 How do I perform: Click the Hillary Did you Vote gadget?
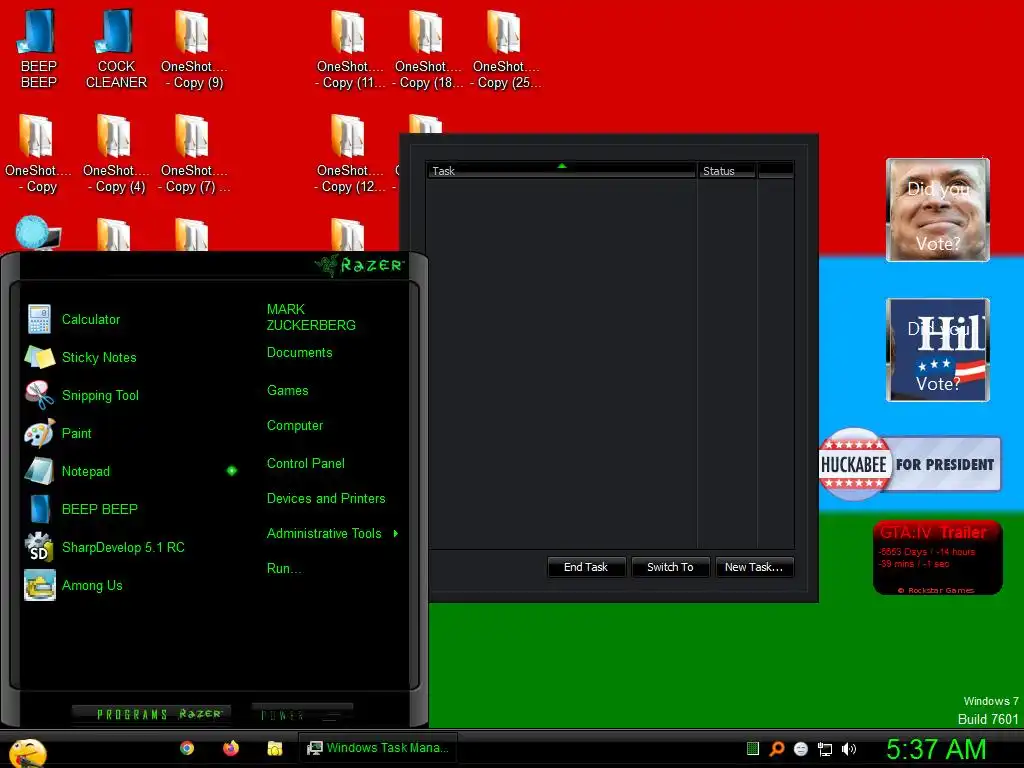click(938, 350)
